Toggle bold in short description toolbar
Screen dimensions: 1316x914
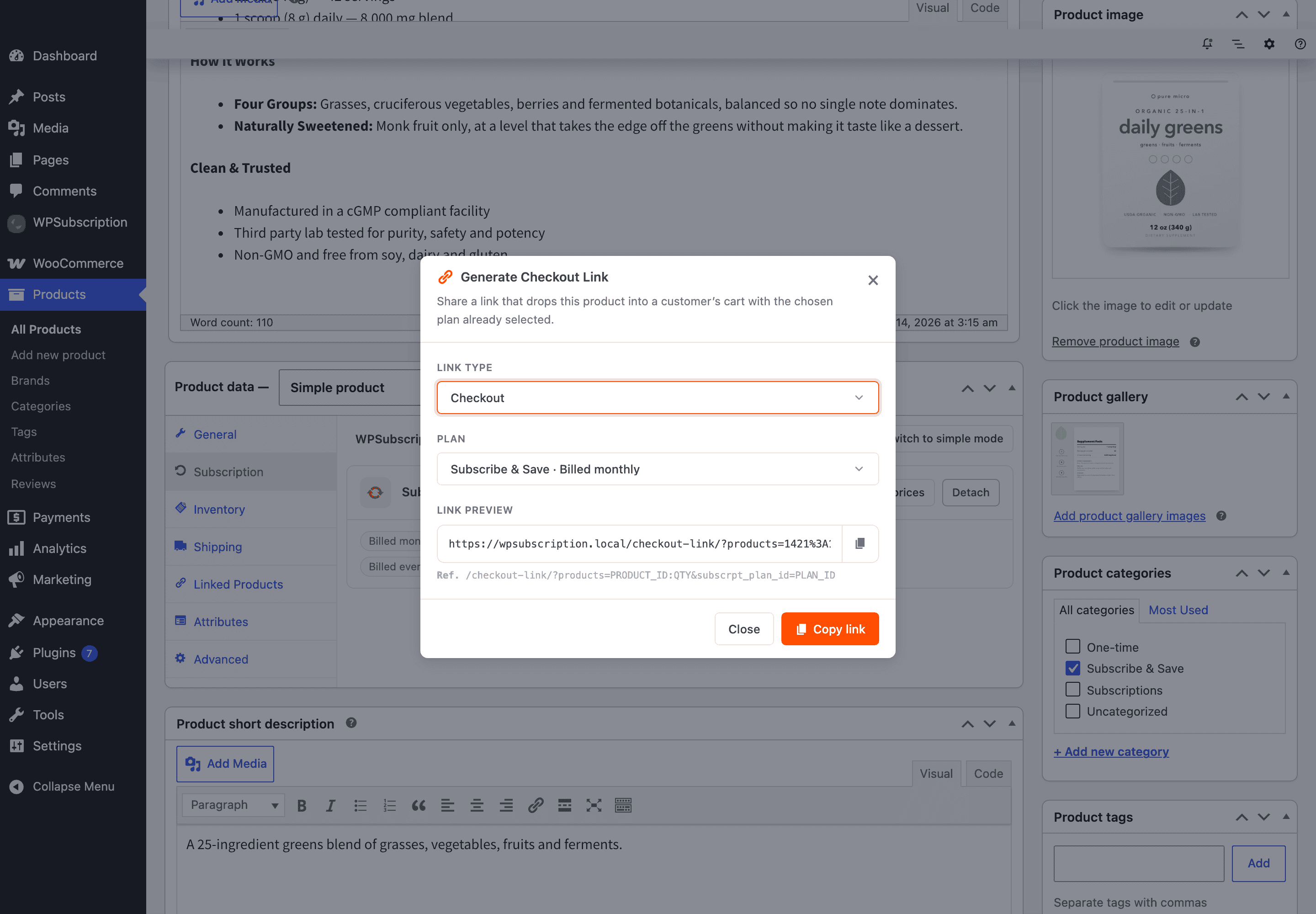pyautogui.click(x=302, y=806)
